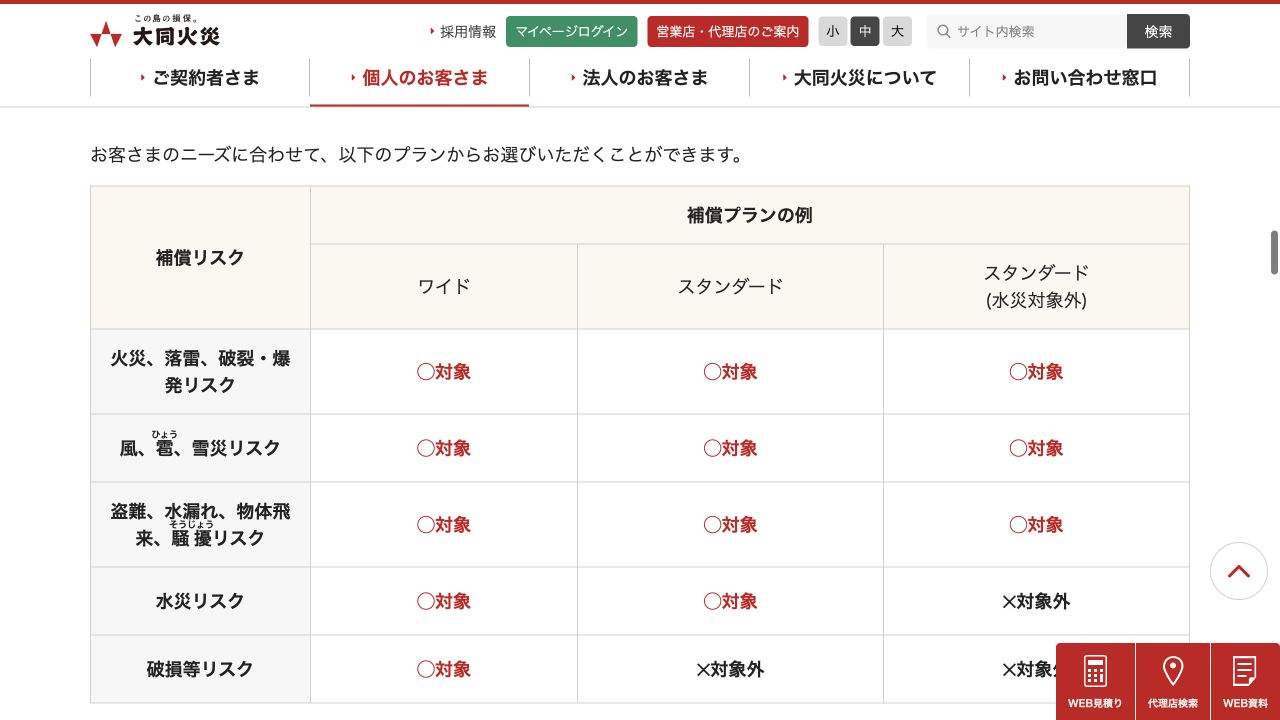Click the 破損等リスク row label
The width and height of the screenshot is (1280, 720).
coord(200,669)
